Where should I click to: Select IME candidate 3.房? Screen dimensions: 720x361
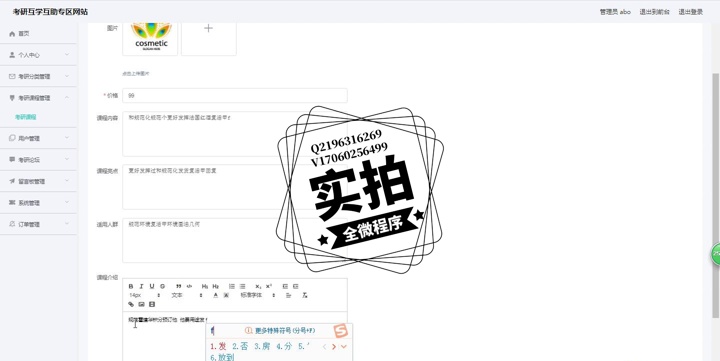tap(262, 347)
